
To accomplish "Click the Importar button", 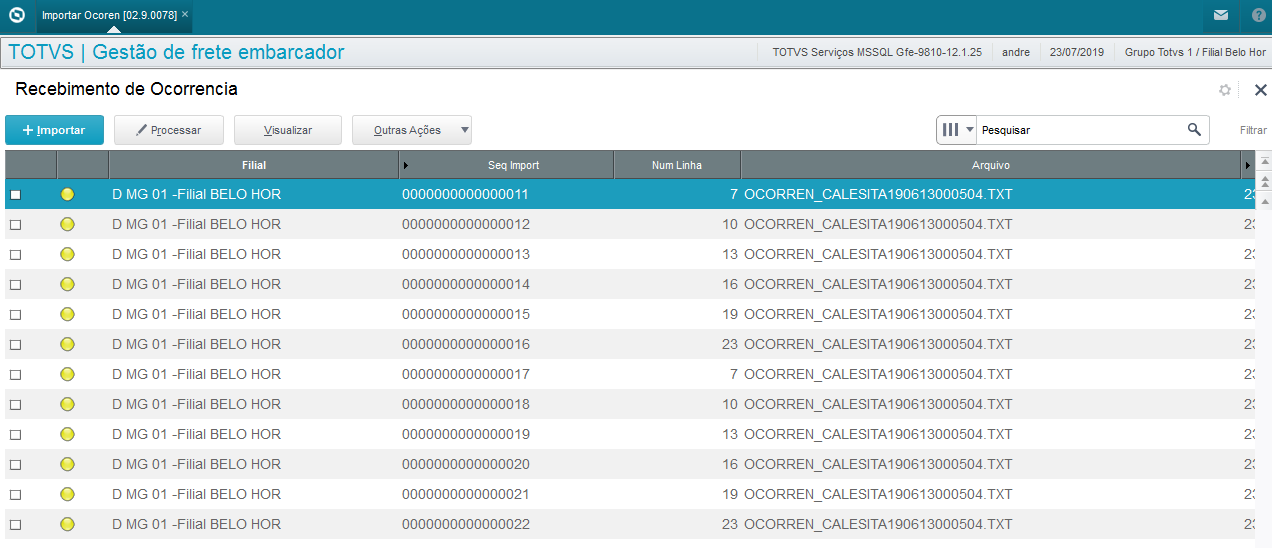I will click(x=54, y=130).
